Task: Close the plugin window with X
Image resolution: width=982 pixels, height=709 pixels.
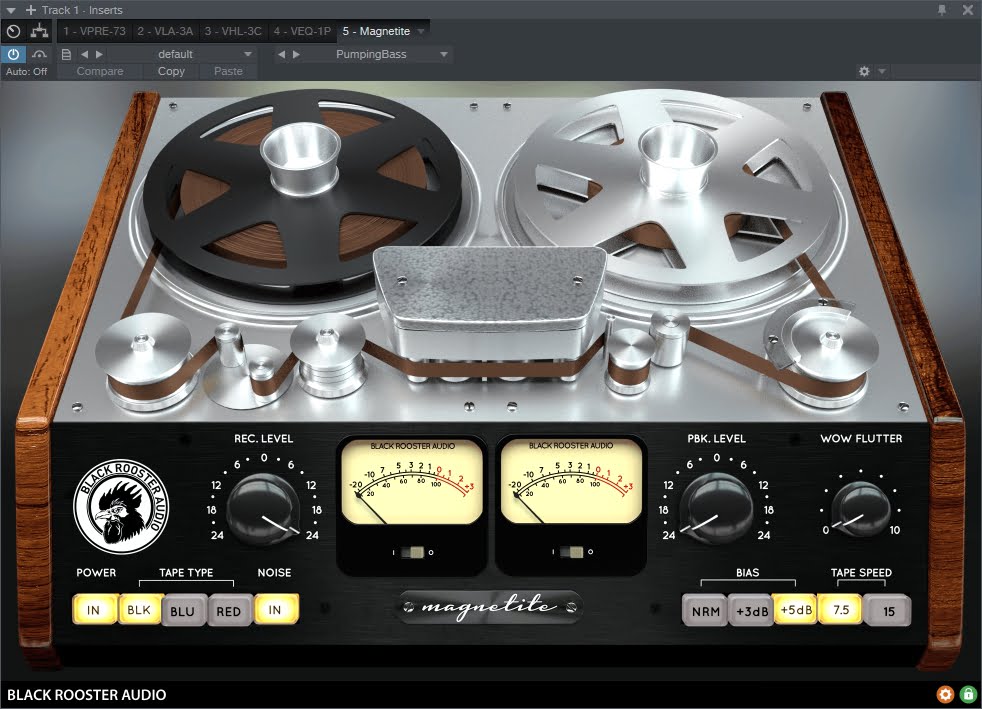Action: point(968,9)
